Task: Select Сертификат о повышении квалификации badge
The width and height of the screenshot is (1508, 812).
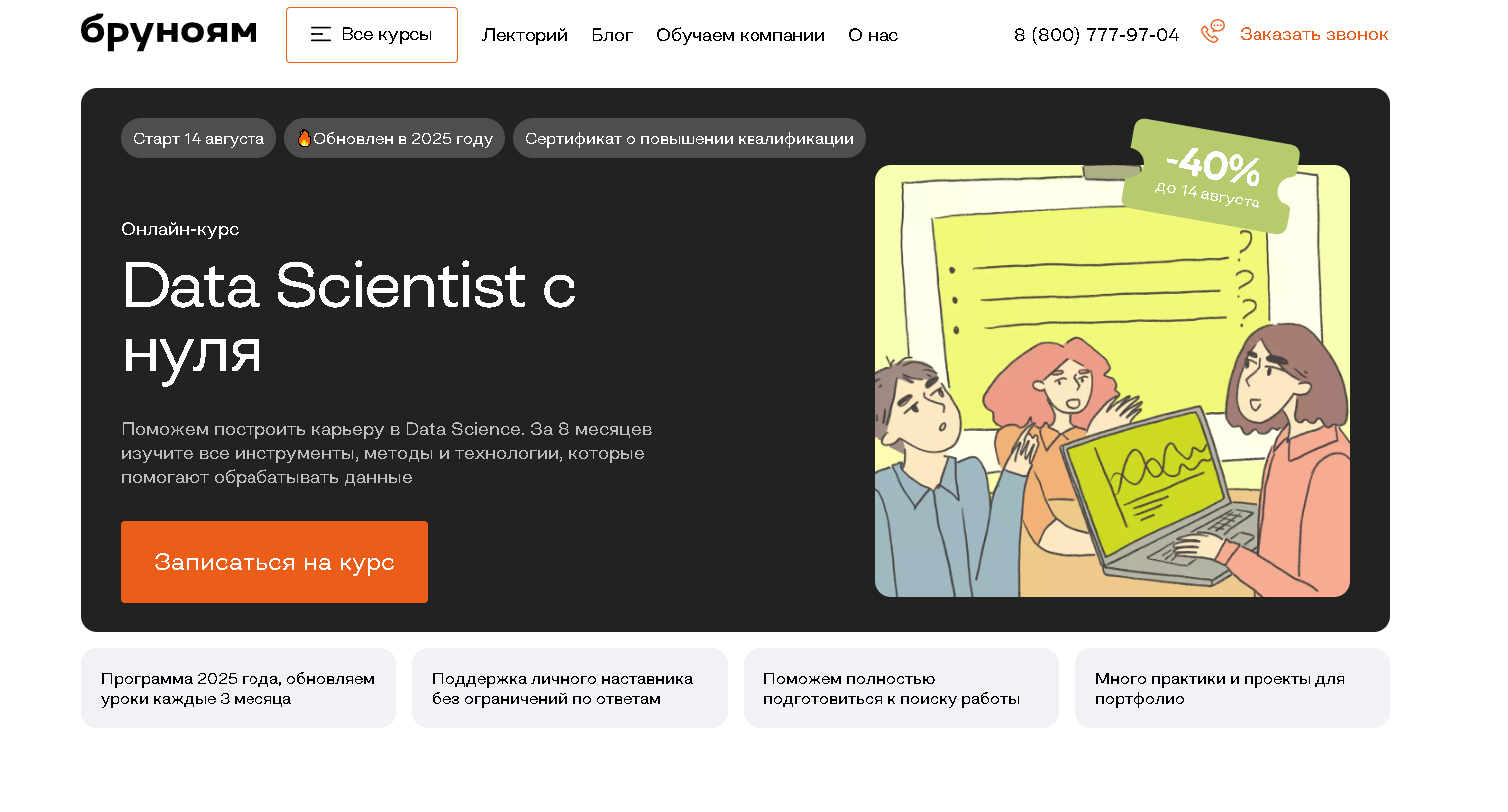Action: (690, 138)
